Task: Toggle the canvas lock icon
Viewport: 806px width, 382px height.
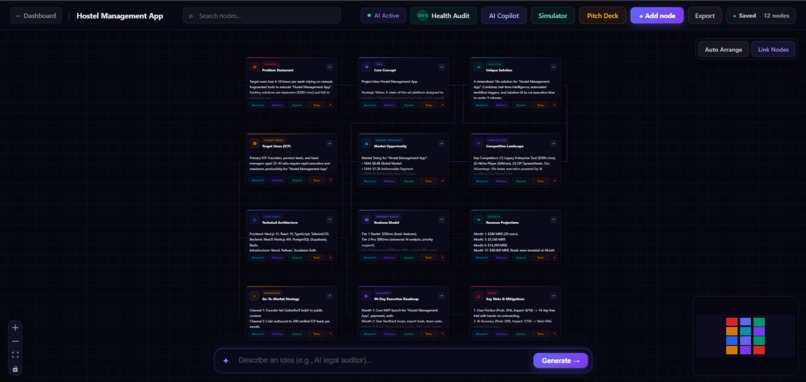Action: (x=15, y=369)
